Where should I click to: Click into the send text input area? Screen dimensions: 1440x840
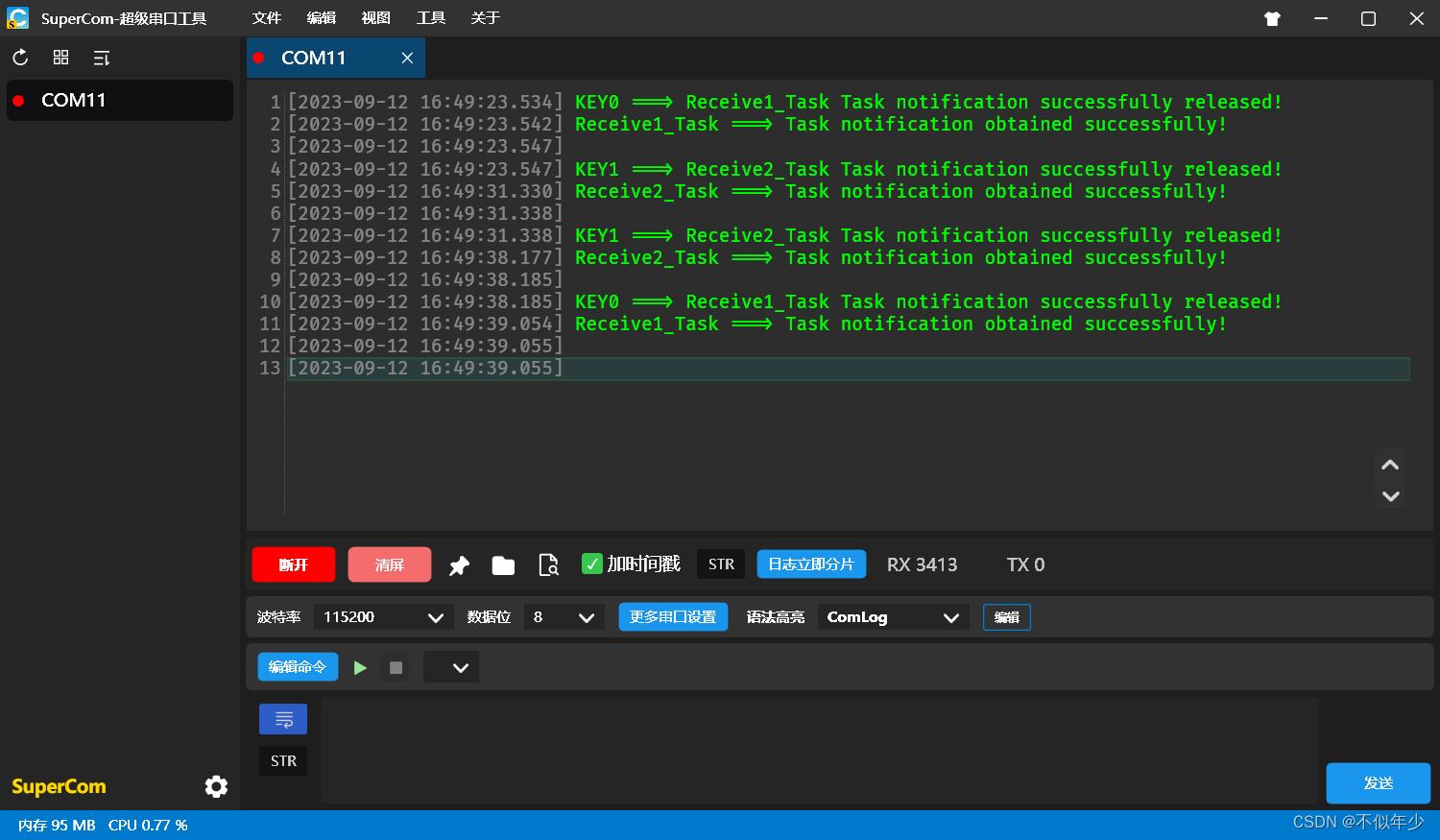click(x=820, y=751)
